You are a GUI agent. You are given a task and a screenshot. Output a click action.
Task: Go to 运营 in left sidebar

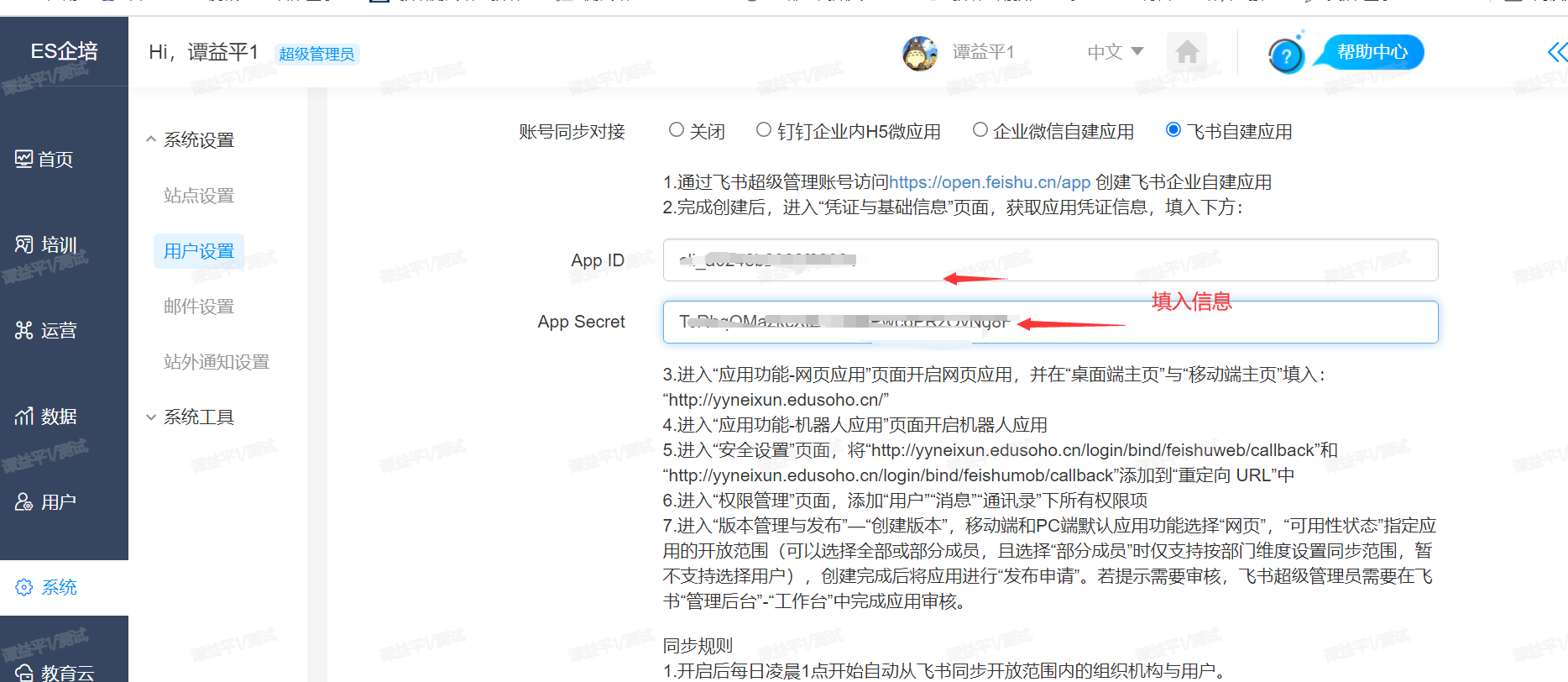(47, 331)
